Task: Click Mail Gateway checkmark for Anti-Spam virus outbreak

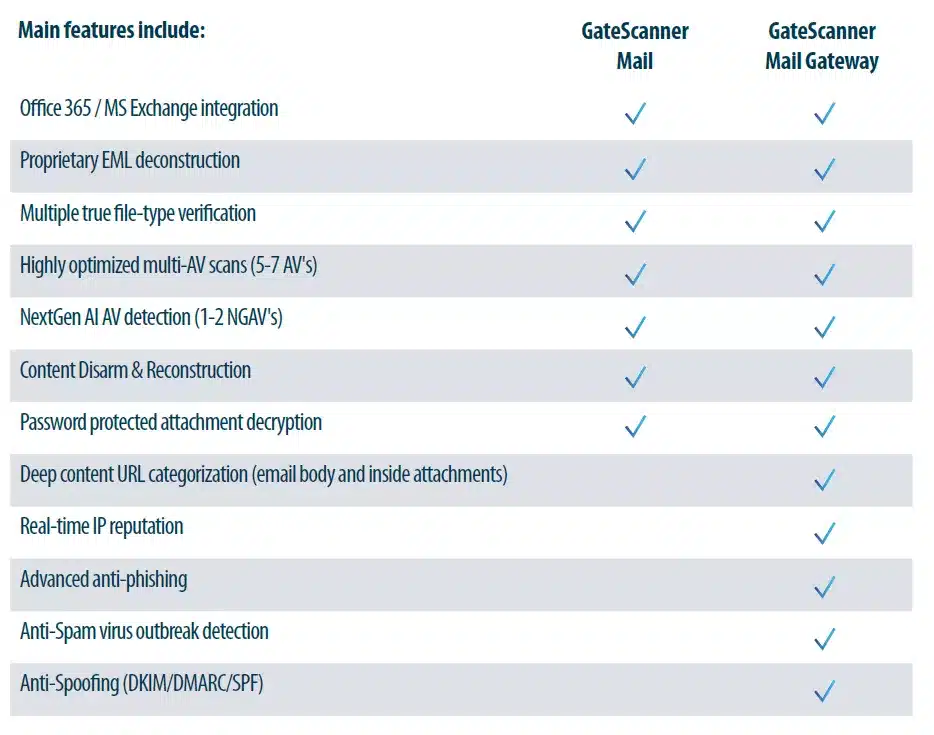Action: click(824, 638)
